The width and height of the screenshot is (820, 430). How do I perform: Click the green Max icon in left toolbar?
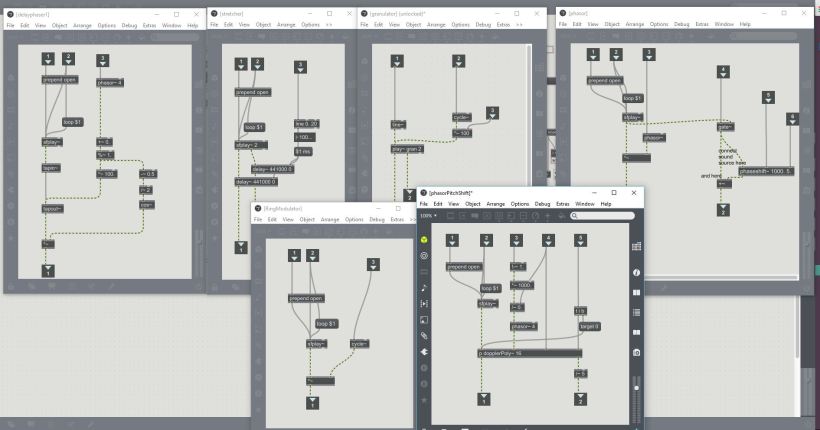(x=424, y=239)
